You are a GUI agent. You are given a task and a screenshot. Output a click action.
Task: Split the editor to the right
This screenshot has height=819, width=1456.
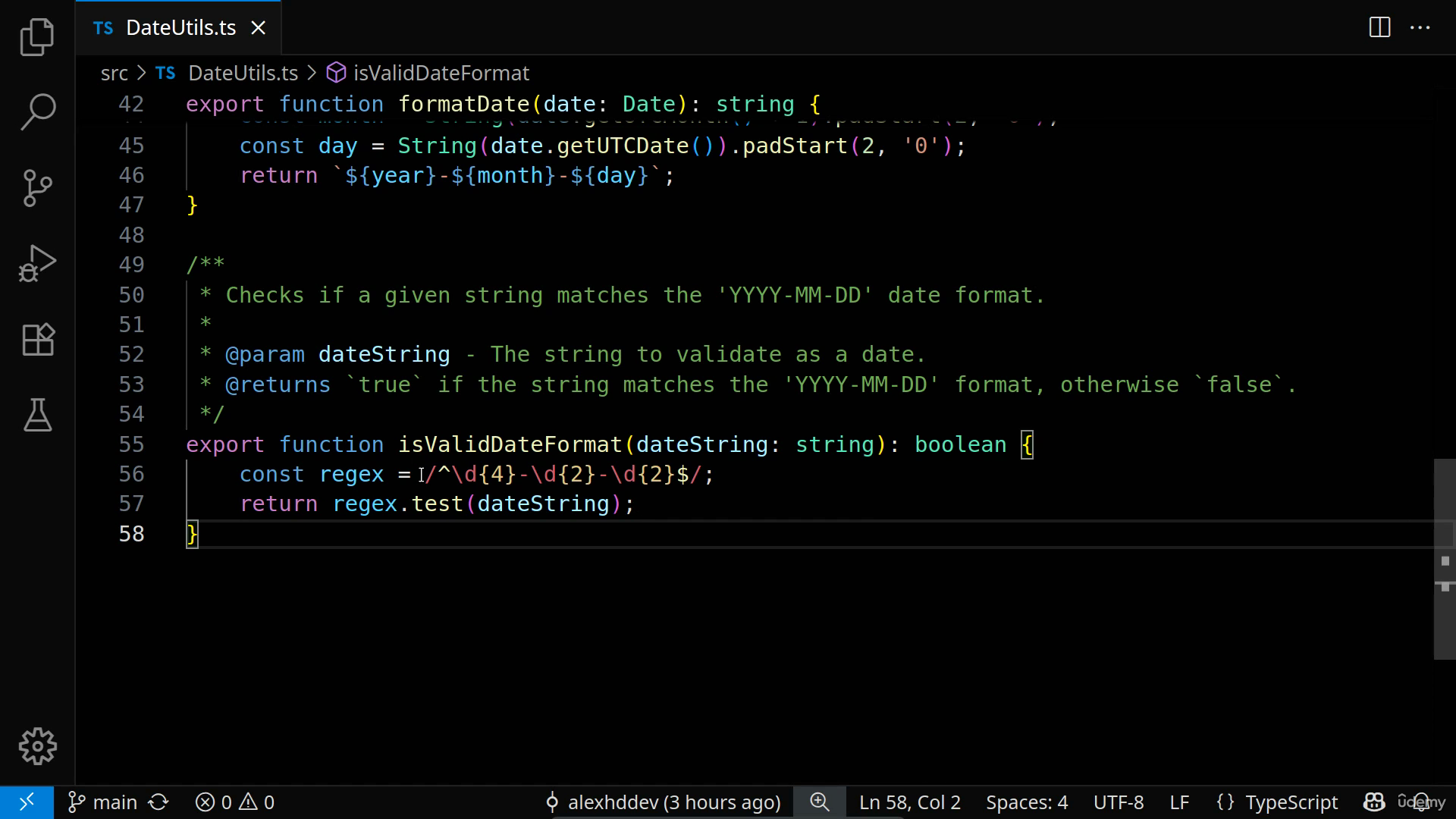[x=1379, y=28]
